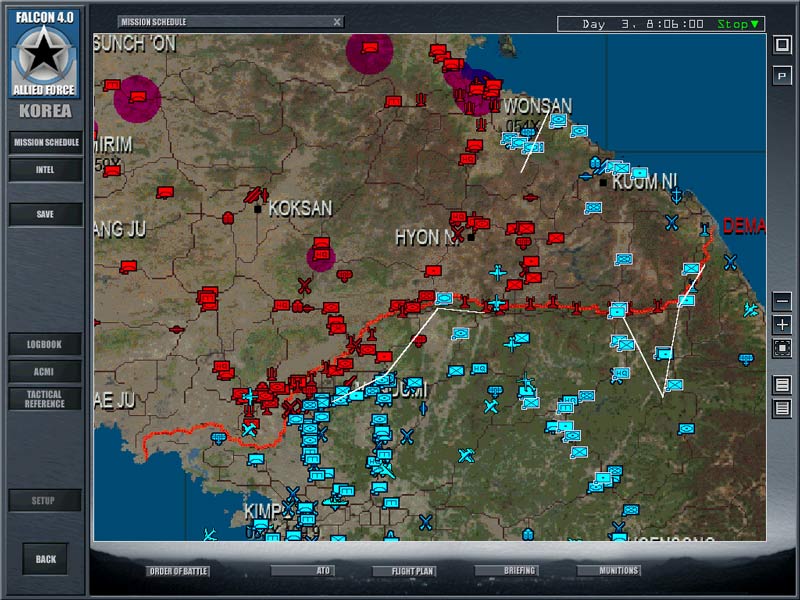The width and height of the screenshot is (800, 600).
Task: Click the SUNCH'ON label on the map
Action: click(x=135, y=44)
